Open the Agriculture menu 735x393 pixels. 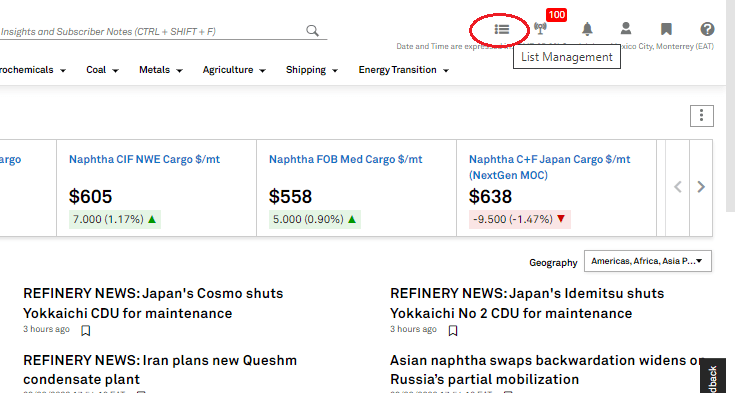234,70
